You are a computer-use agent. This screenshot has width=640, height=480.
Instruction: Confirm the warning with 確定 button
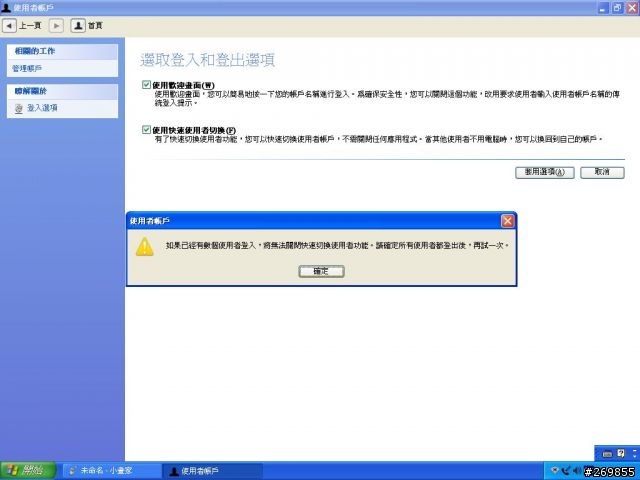tap(321, 271)
